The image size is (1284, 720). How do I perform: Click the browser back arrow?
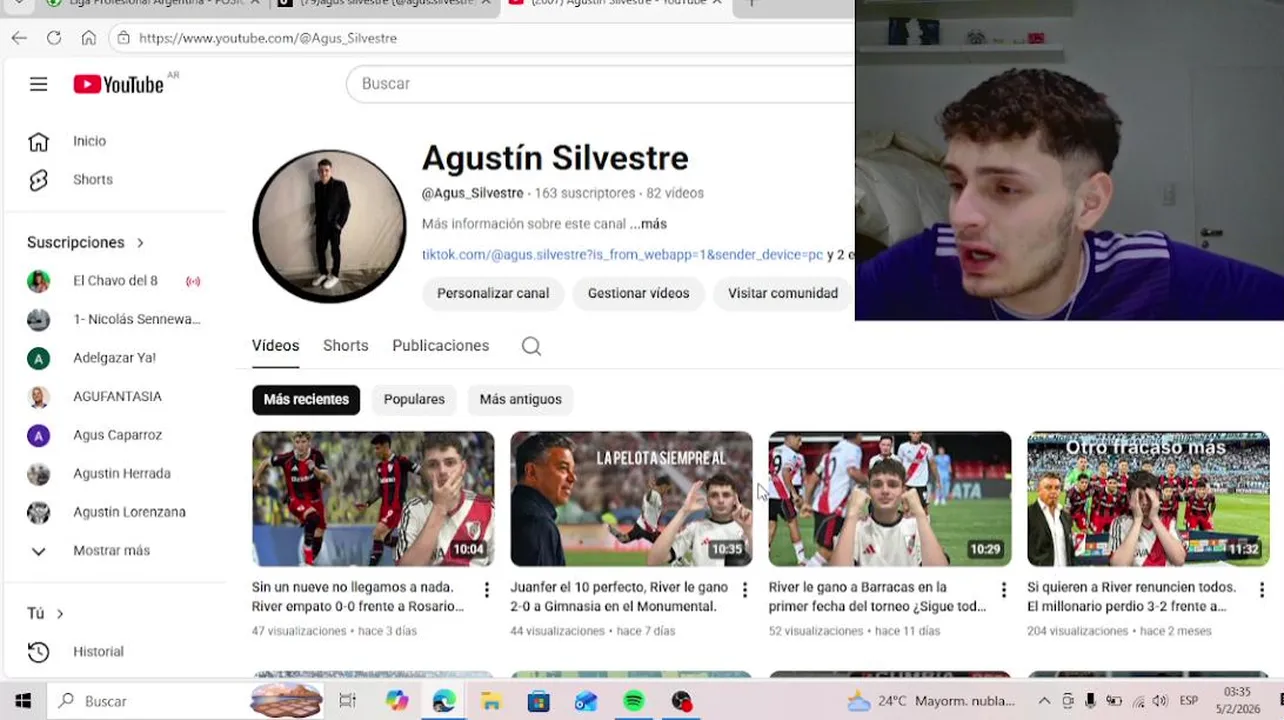point(19,38)
